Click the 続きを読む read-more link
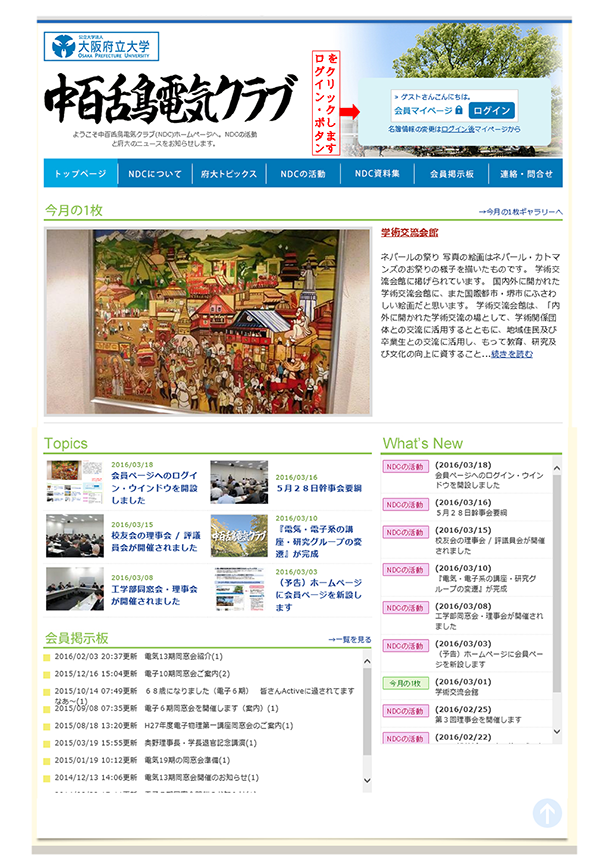This screenshot has height=863, width=610. (x=511, y=354)
